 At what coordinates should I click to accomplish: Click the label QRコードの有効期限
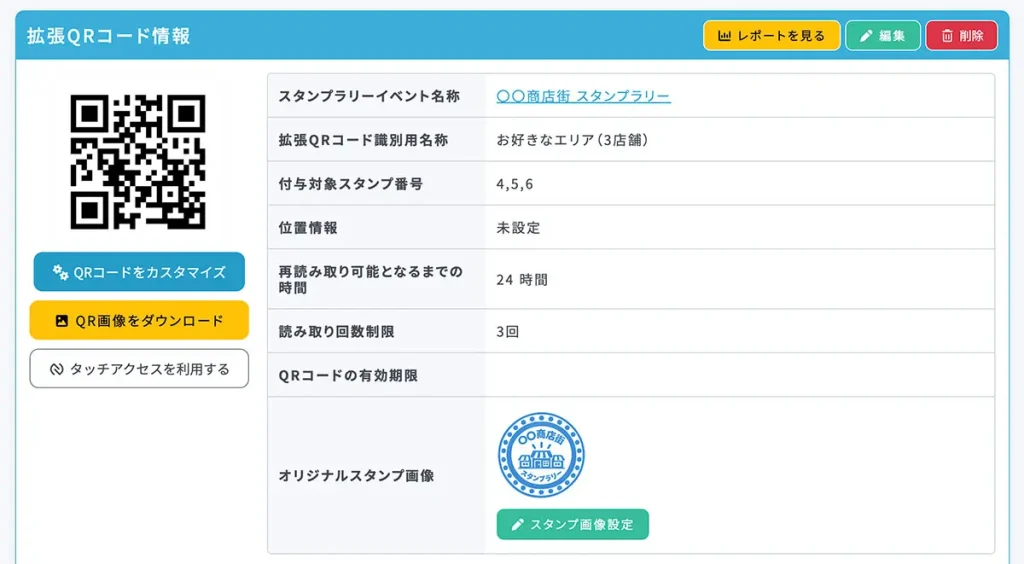tap(348, 375)
